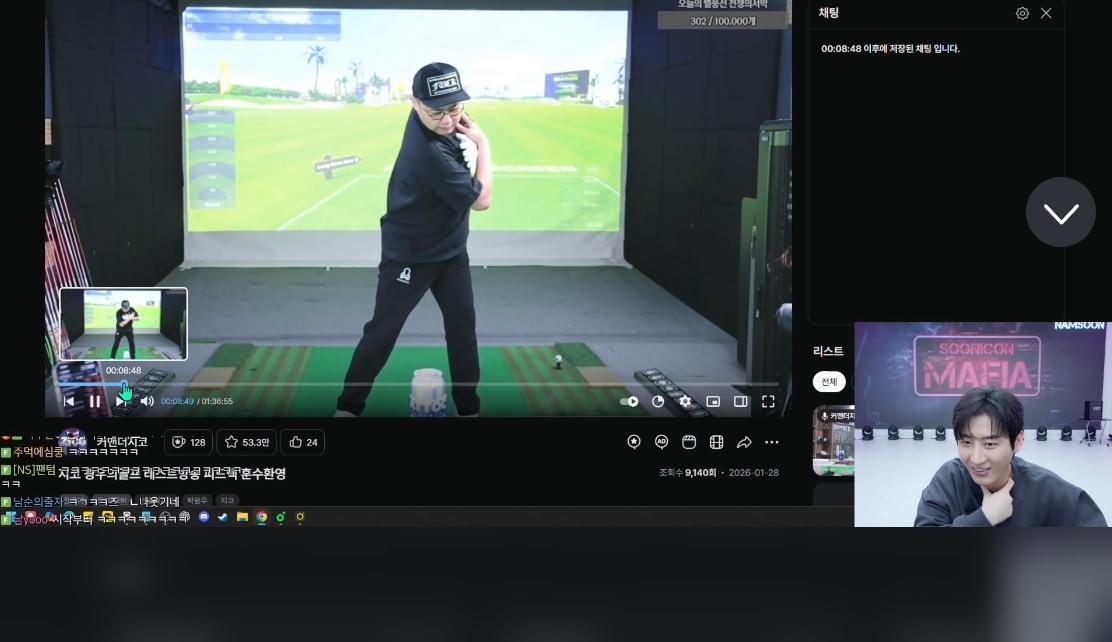
Task: Open Chrome from the taskbar
Action: pos(262,517)
